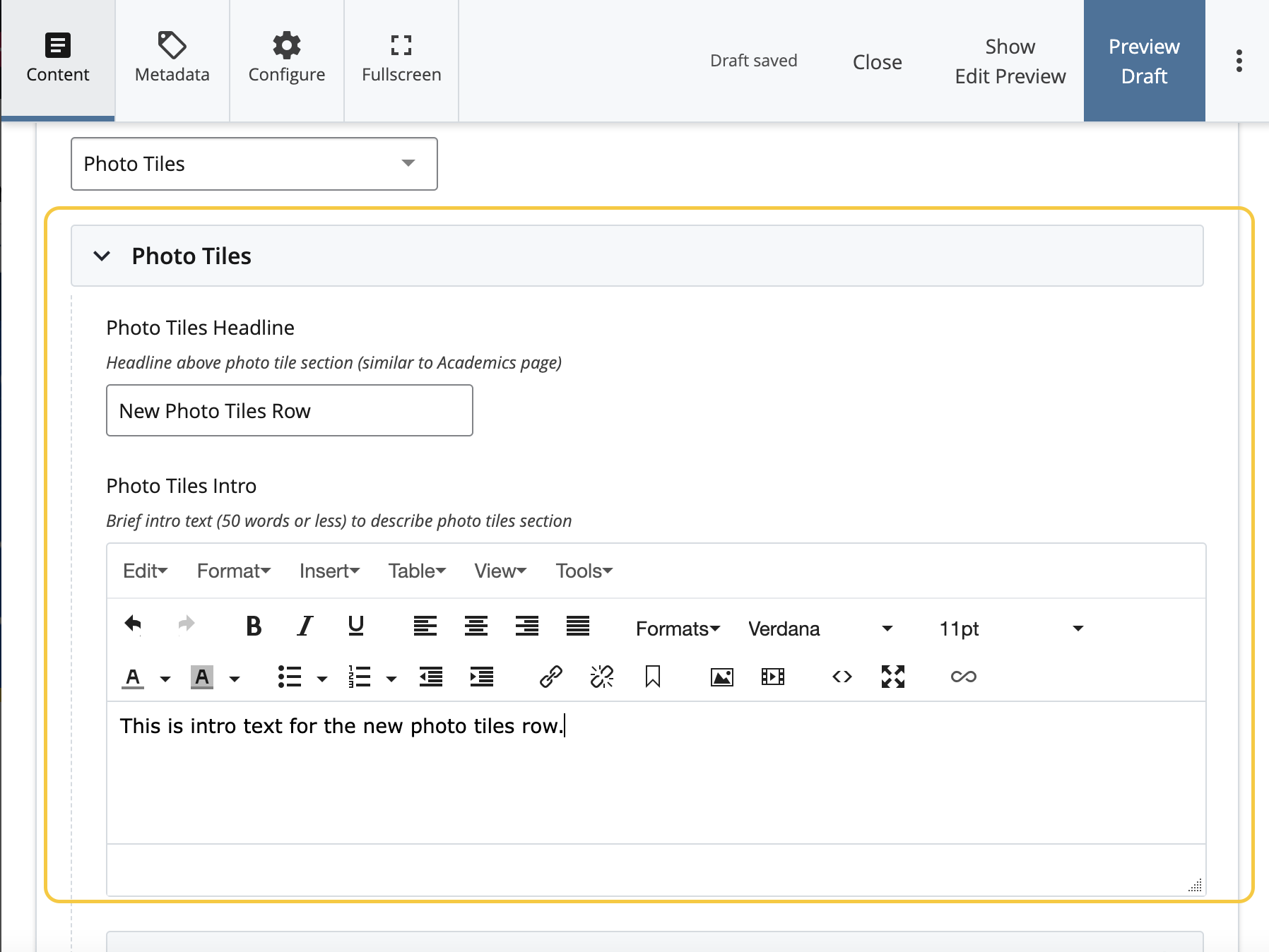Open the text color picker arrow
Screen dimensions: 1269x952
pos(165,679)
